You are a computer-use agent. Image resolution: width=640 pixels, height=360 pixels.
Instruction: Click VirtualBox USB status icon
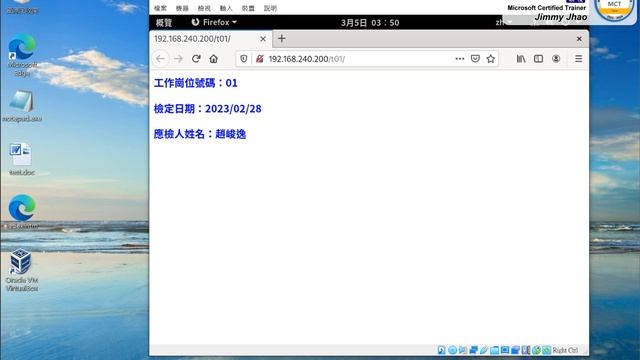click(484, 350)
